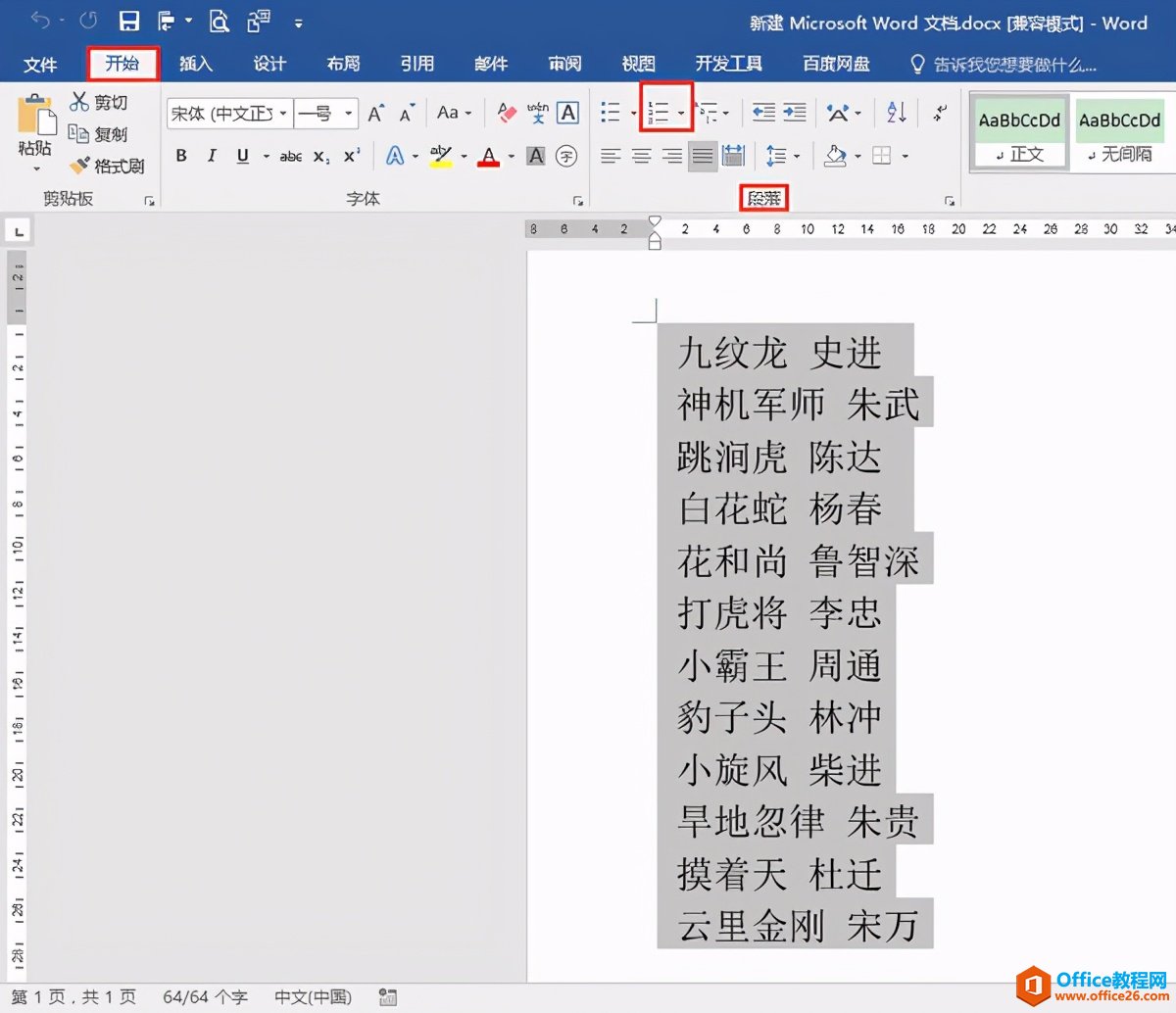Center the selected text
This screenshot has width=1176, height=1013.
pyautogui.click(x=642, y=156)
